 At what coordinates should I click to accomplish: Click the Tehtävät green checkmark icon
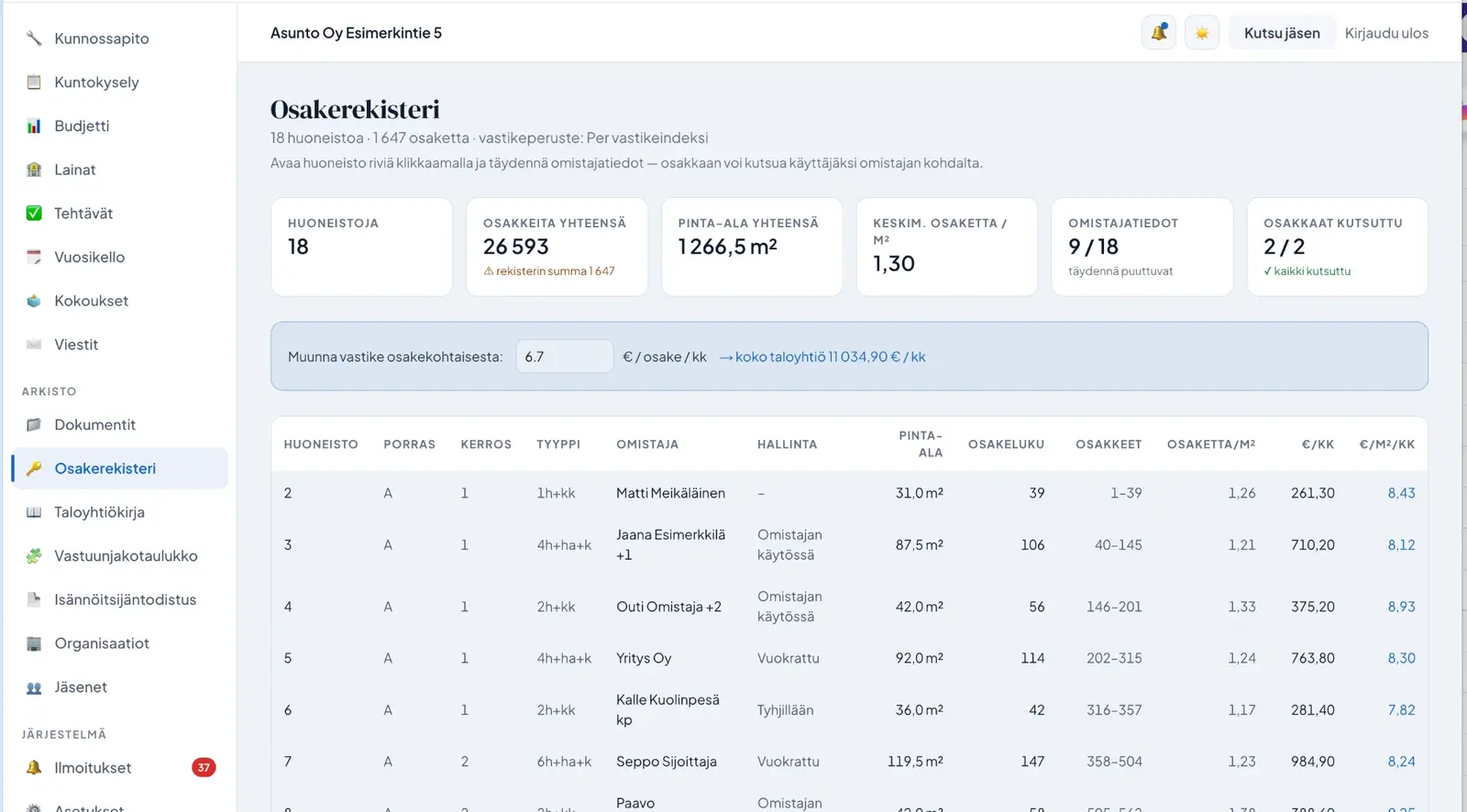click(x=34, y=214)
